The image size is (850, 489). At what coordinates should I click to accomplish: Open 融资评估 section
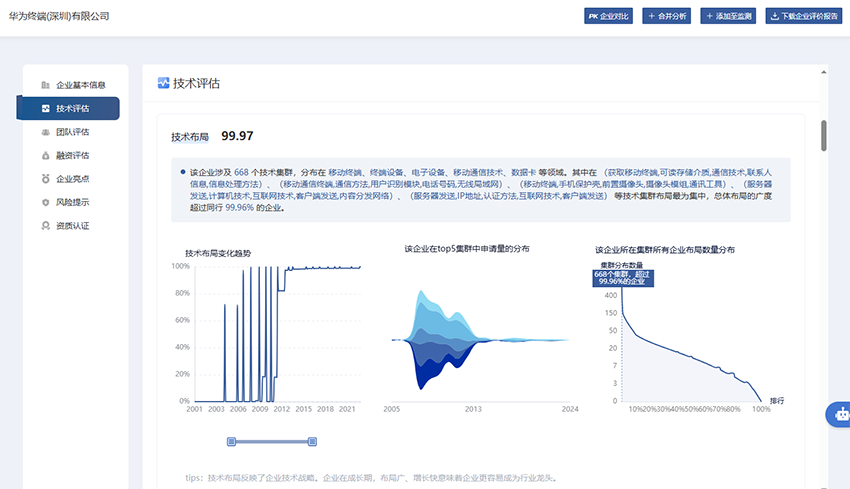pyautogui.click(x=73, y=156)
